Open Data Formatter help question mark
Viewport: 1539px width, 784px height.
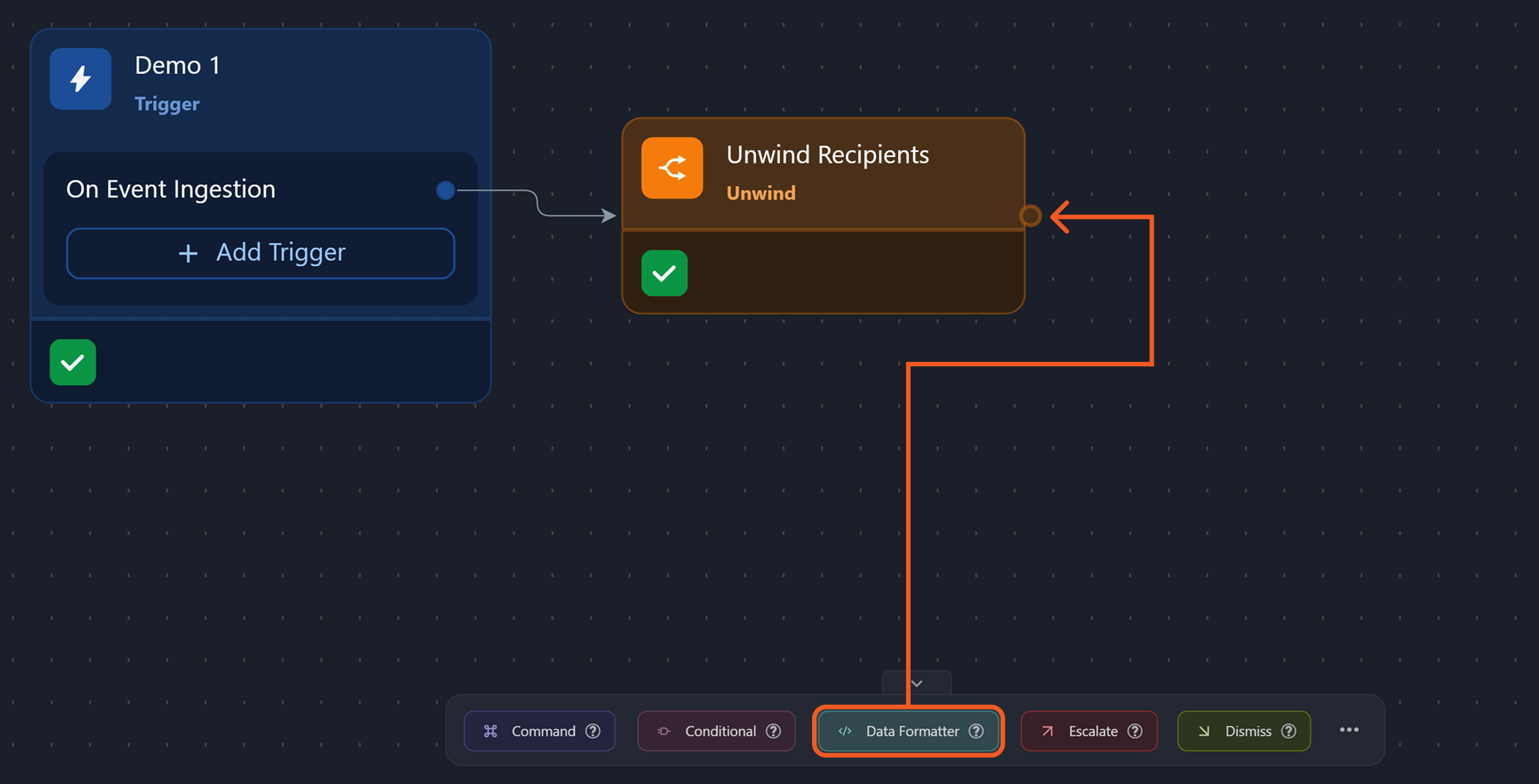[976, 731]
